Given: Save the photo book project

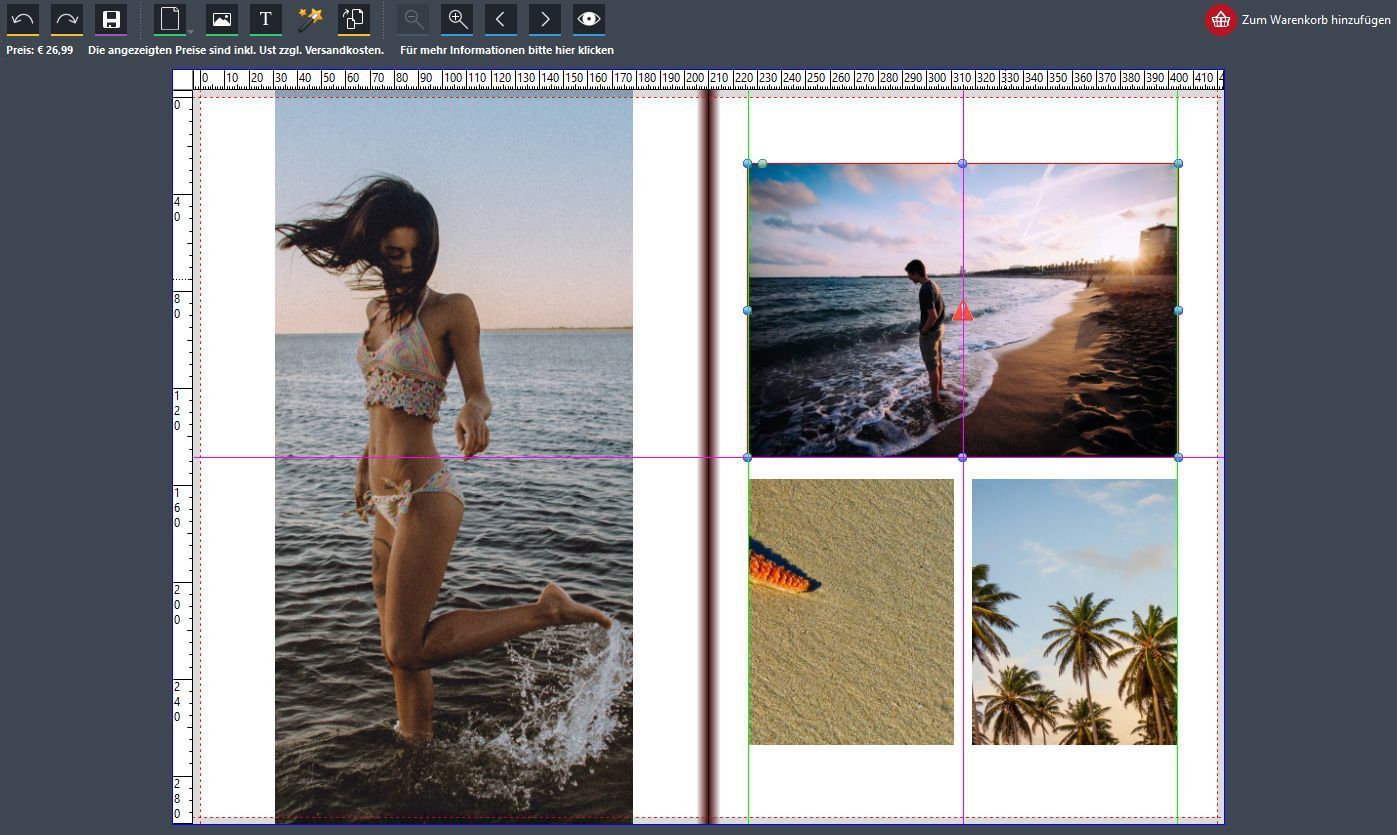Looking at the screenshot, I should (x=111, y=19).
